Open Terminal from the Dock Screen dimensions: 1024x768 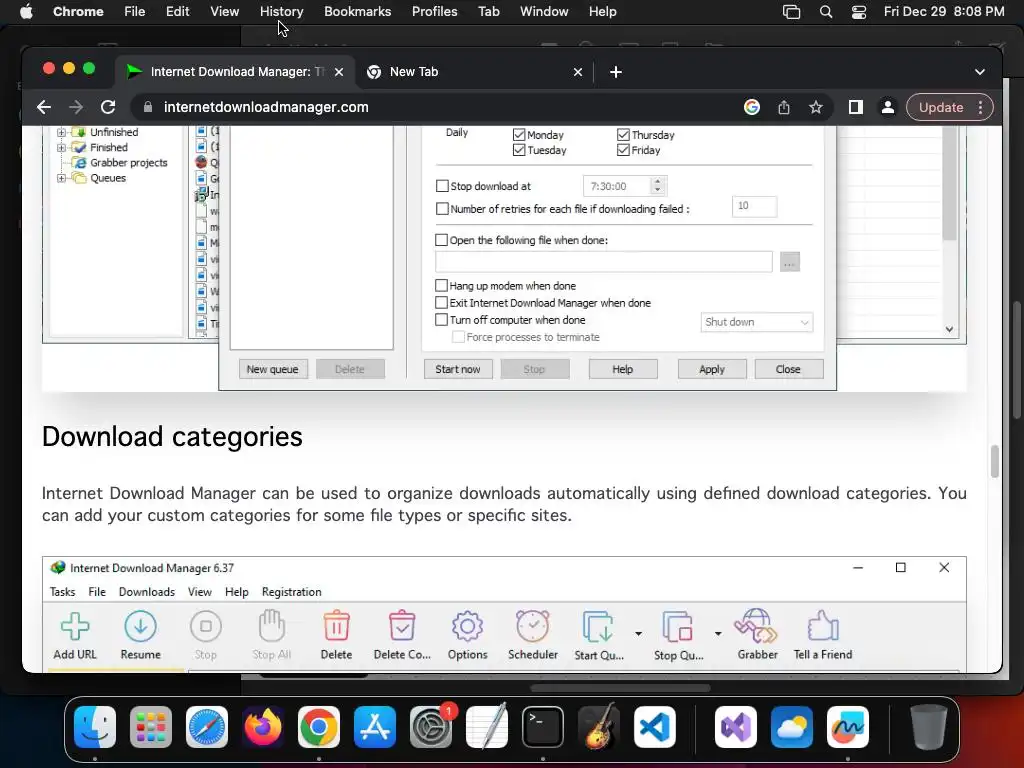(543, 727)
